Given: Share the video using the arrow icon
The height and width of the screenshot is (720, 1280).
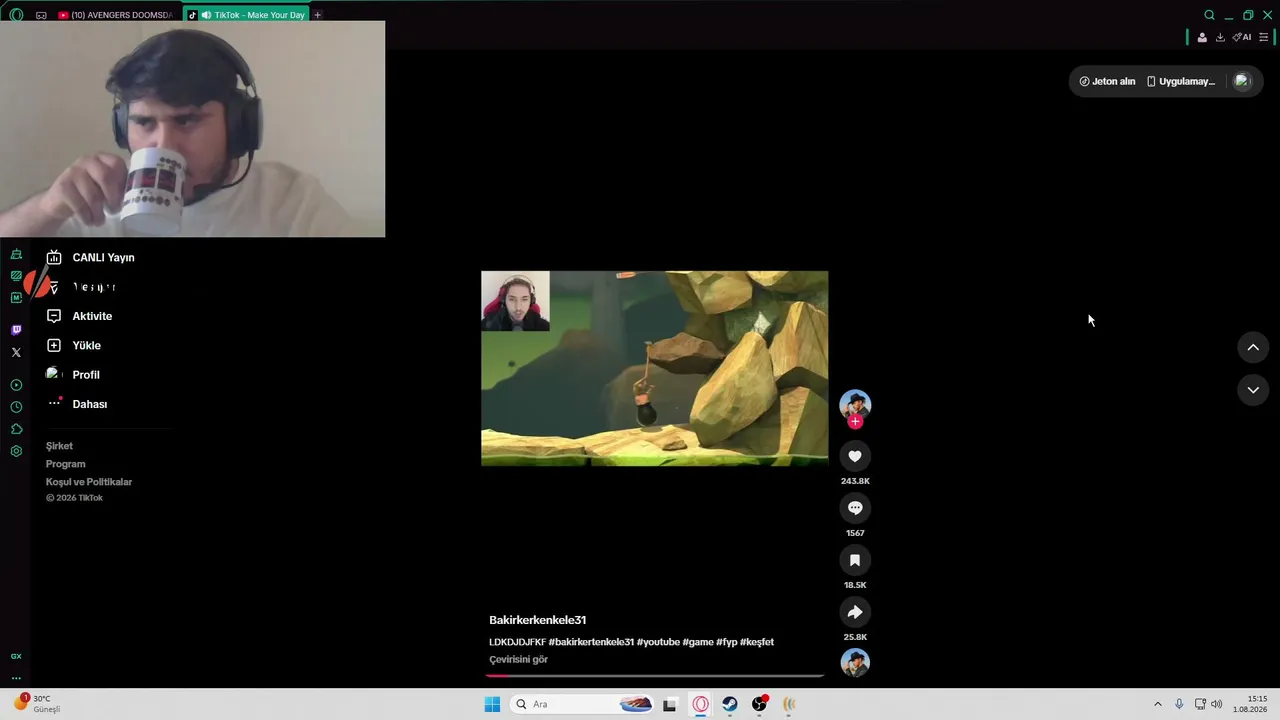Looking at the screenshot, I should point(855,612).
